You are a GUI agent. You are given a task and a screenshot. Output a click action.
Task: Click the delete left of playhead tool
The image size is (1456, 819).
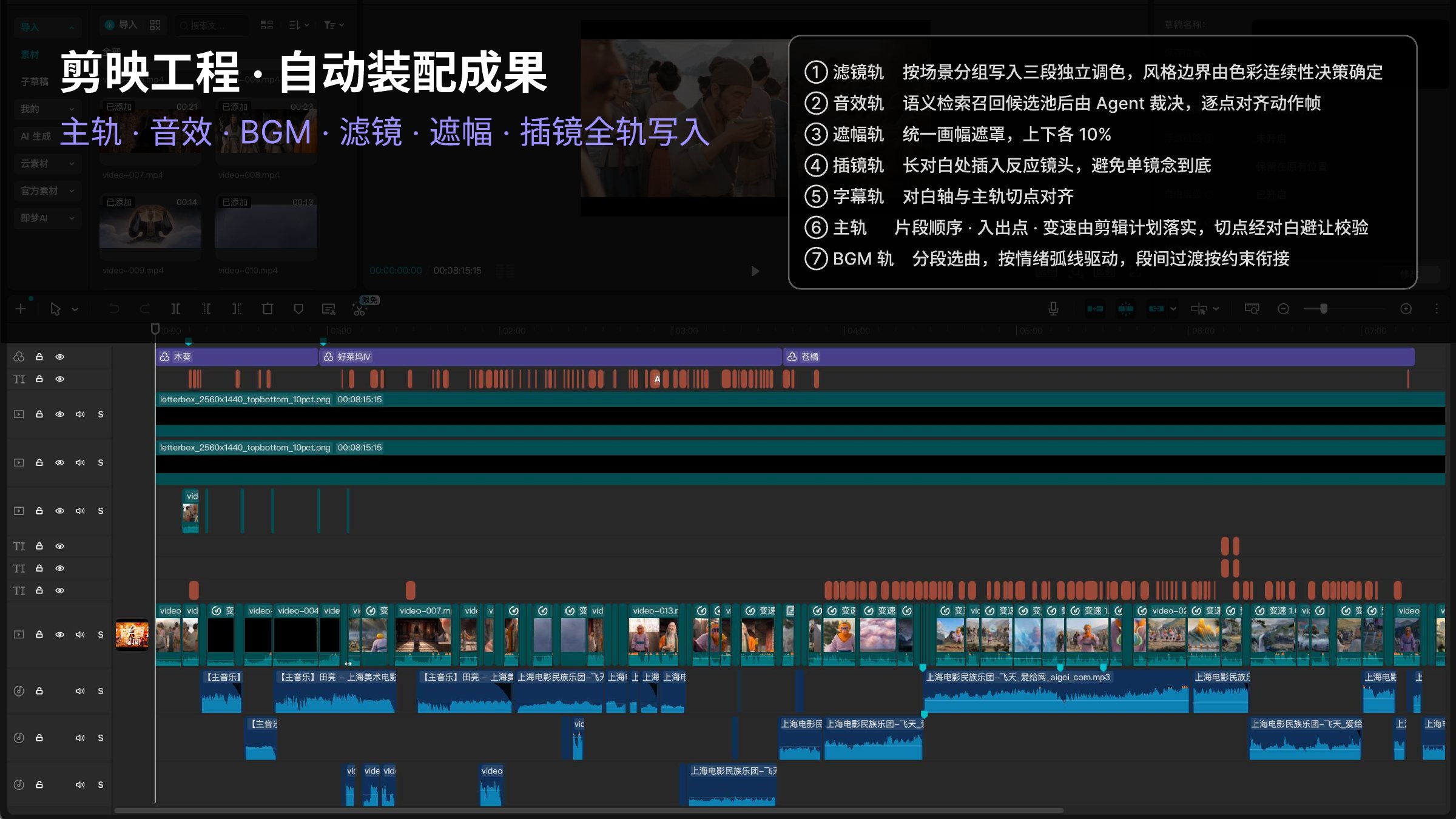click(x=206, y=309)
